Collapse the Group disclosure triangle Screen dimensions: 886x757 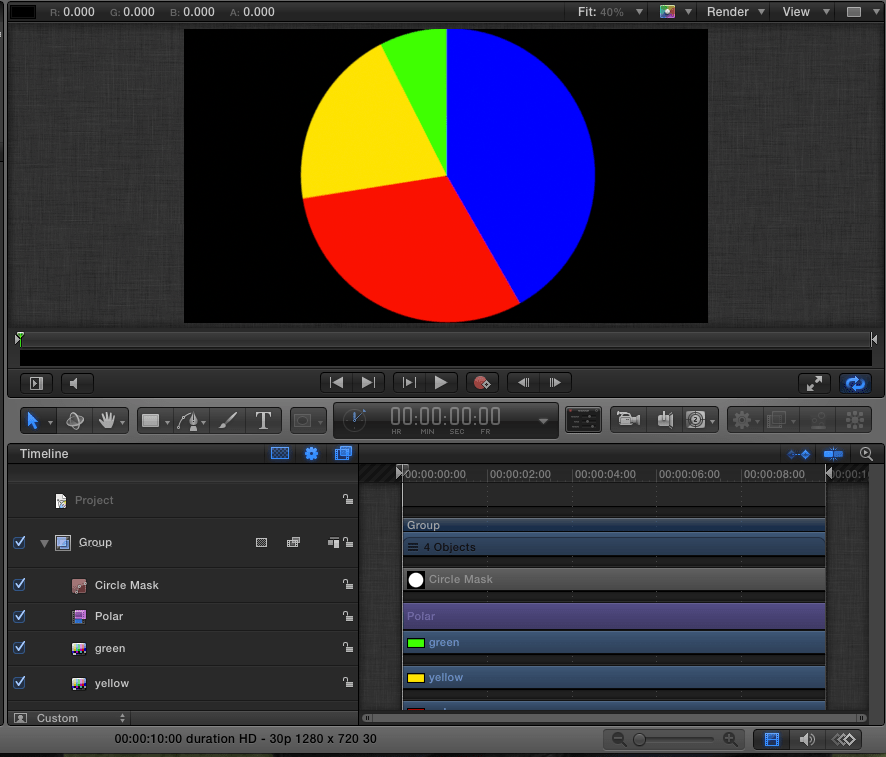click(44, 543)
